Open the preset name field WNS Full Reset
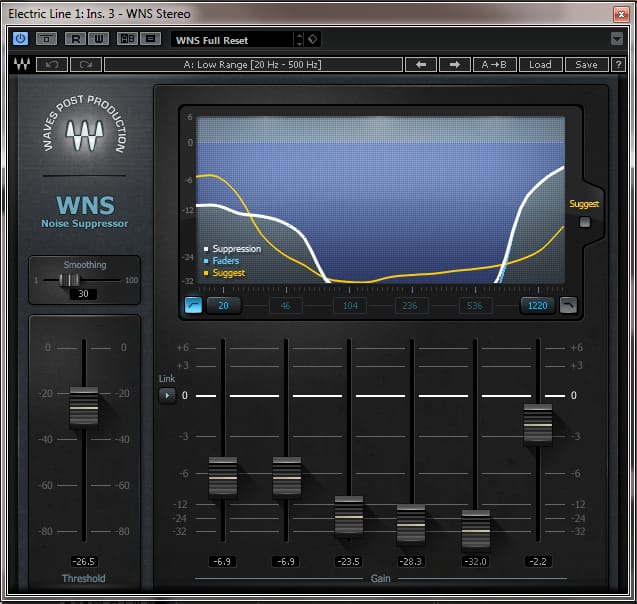637x604 pixels. point(232,40)
